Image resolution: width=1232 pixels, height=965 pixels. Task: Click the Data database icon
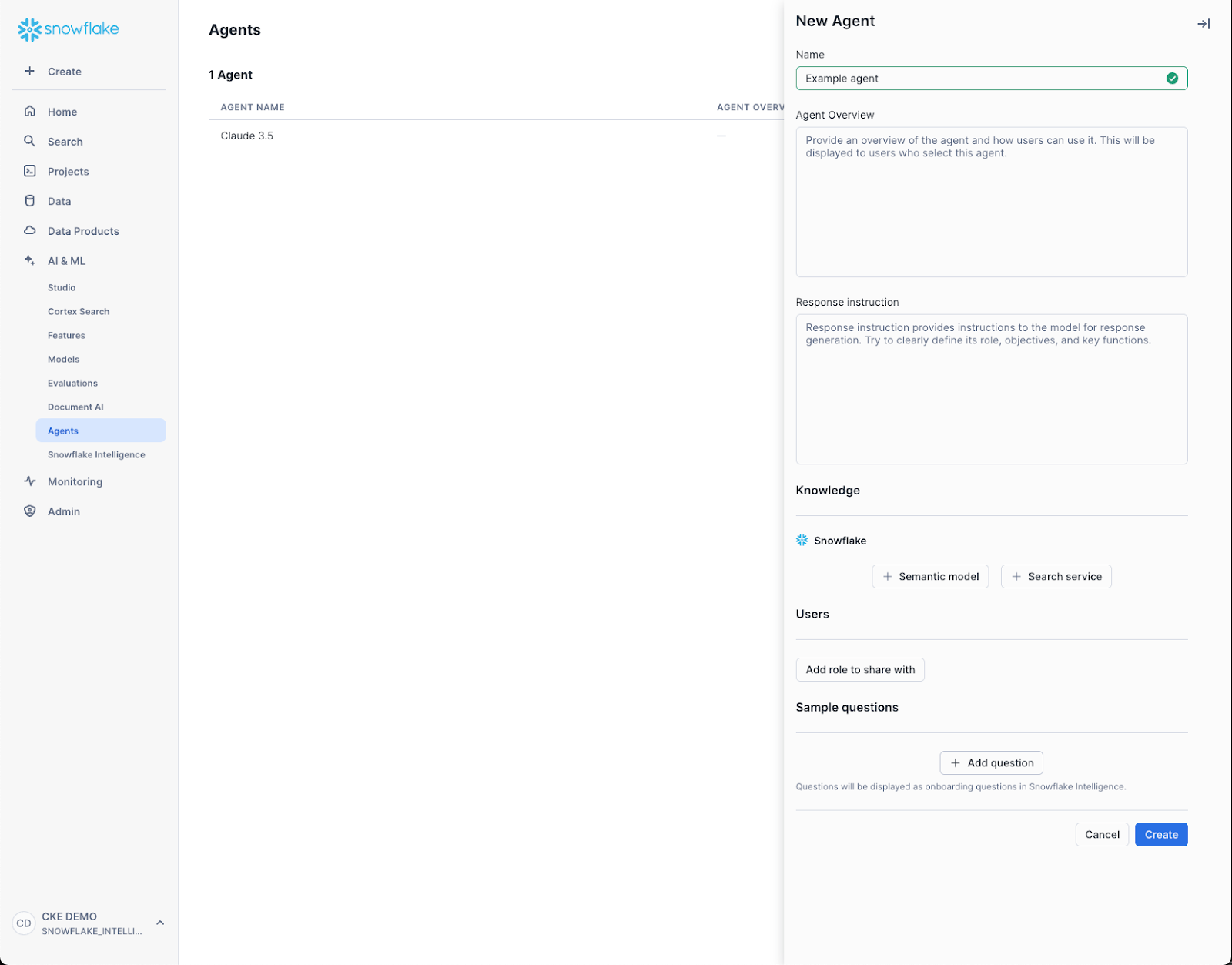30,201
